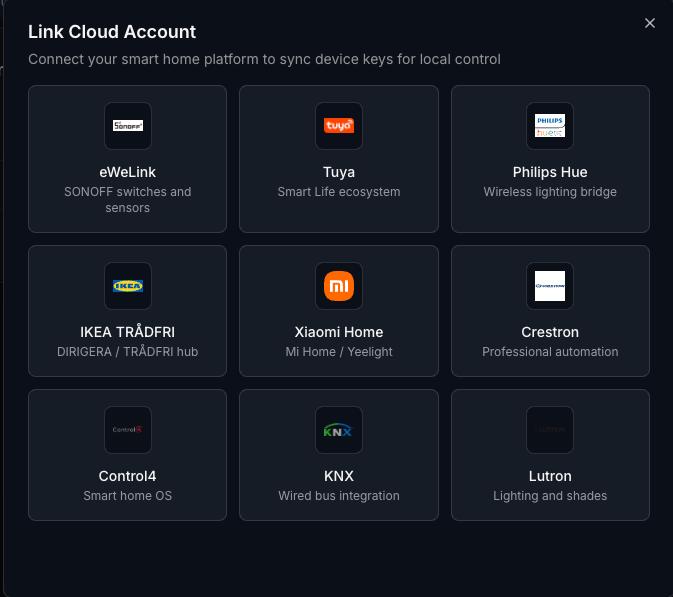Click the Xiaomi Mi logo icon
Screen dimensions: 673x597
point(339,286)
